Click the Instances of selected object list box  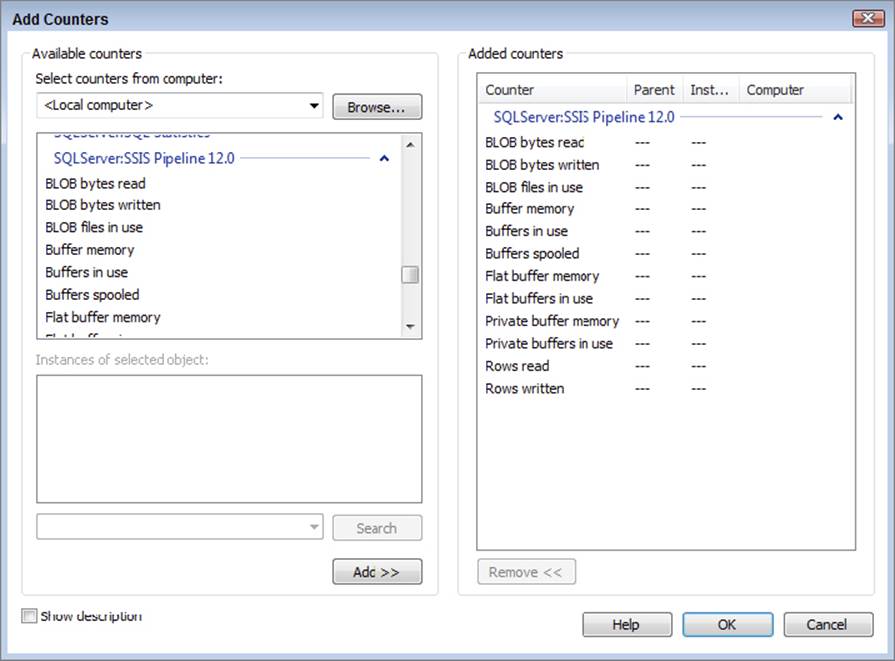pyautogui.click(x=229, y=439)
